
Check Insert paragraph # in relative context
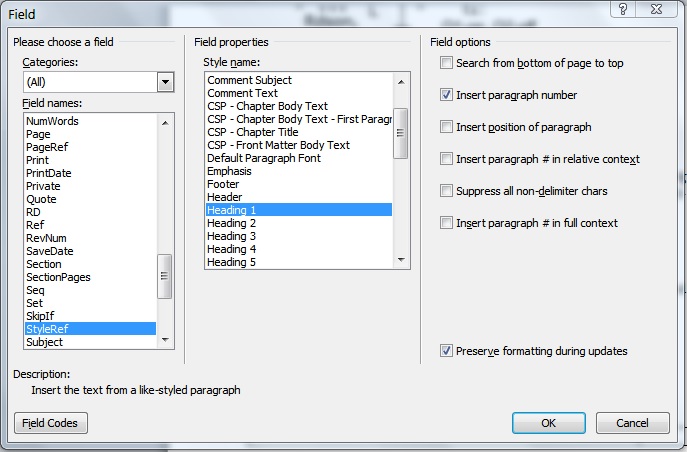(446, 159)
